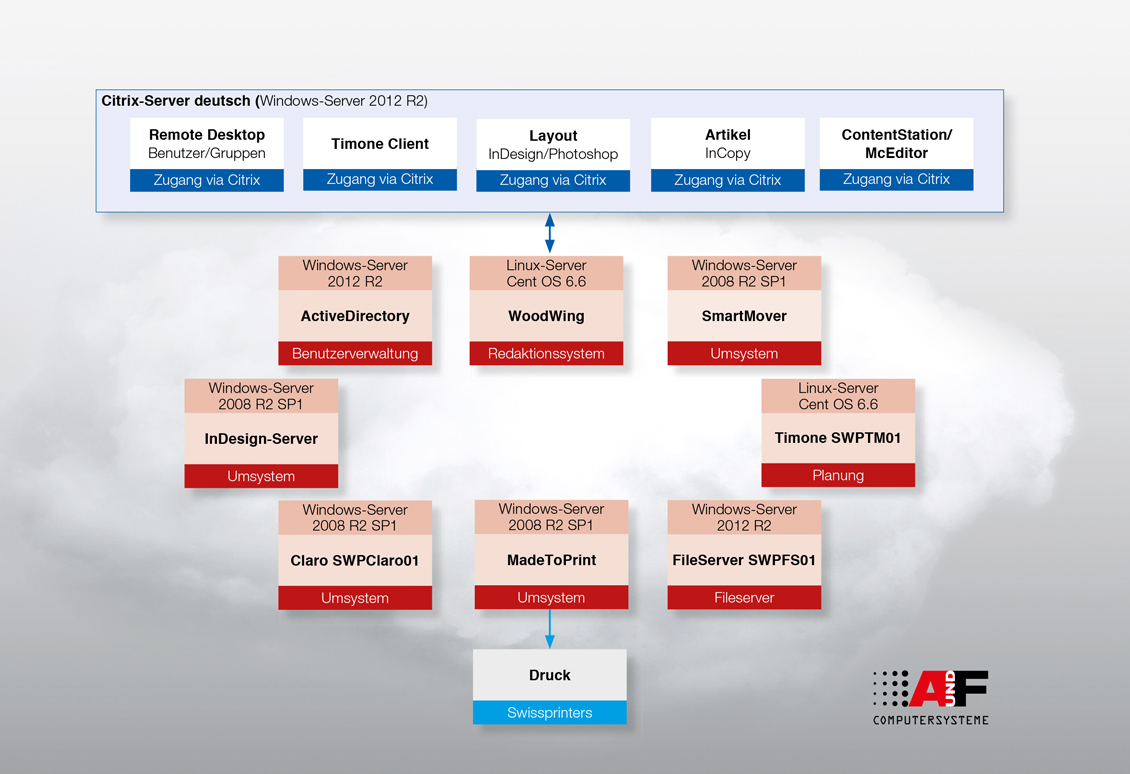Toggle Zugang via Citrix under Timone Client

point(380,180)
